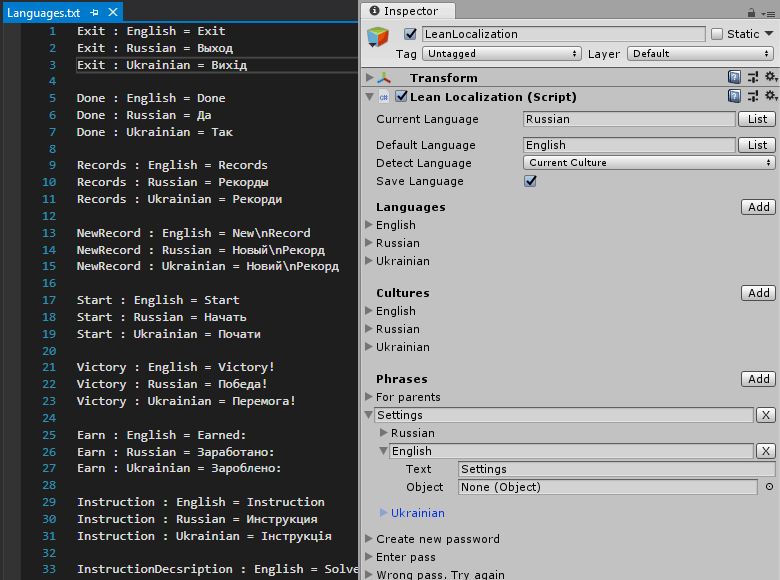Open the Static dropdown arrow
The width and height of the screenshot is (780, 580).
click(x=769, y=34)
